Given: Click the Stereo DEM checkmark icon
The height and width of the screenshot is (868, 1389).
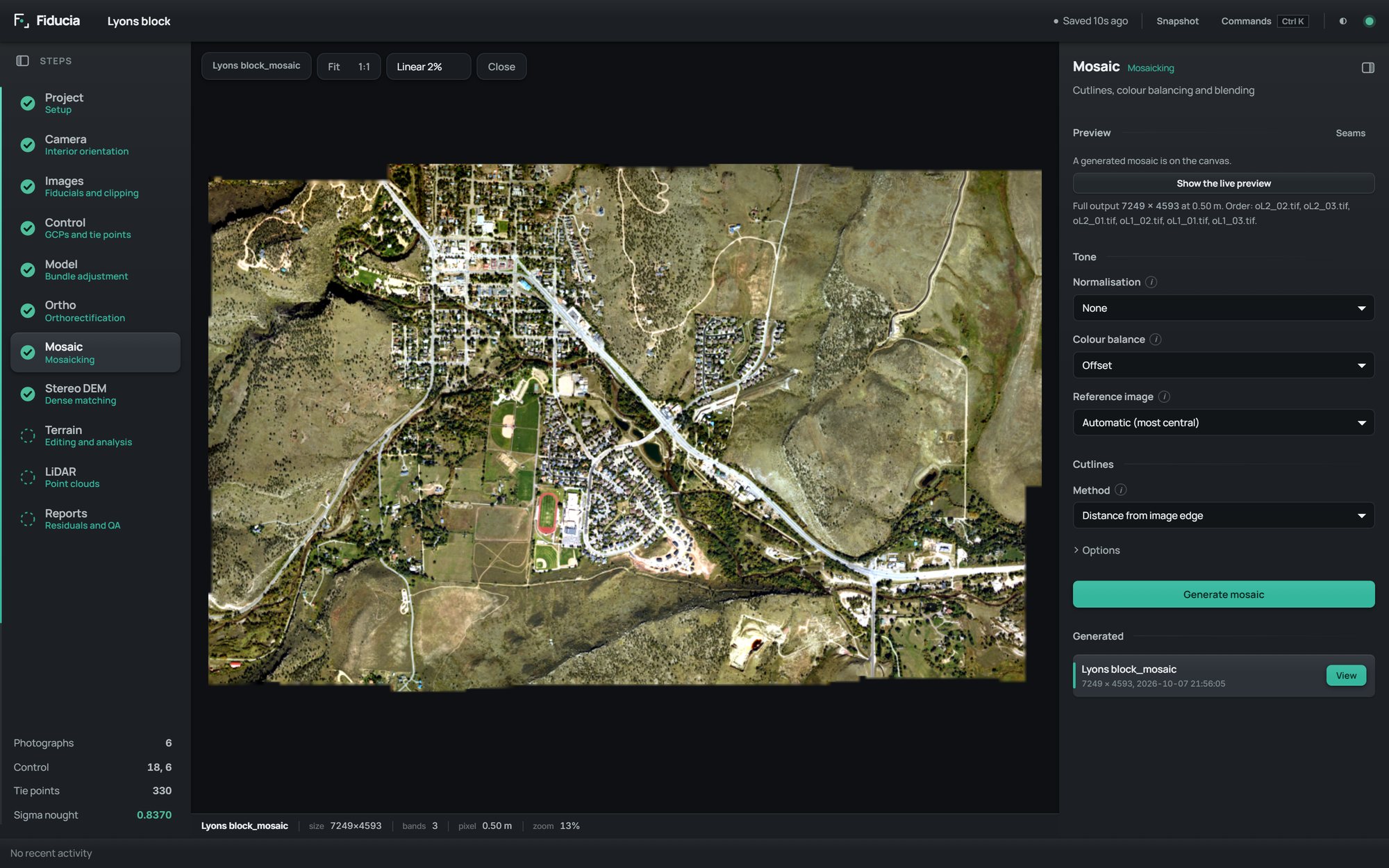Looking at the screenshot, I should click(x=28, y=394).
